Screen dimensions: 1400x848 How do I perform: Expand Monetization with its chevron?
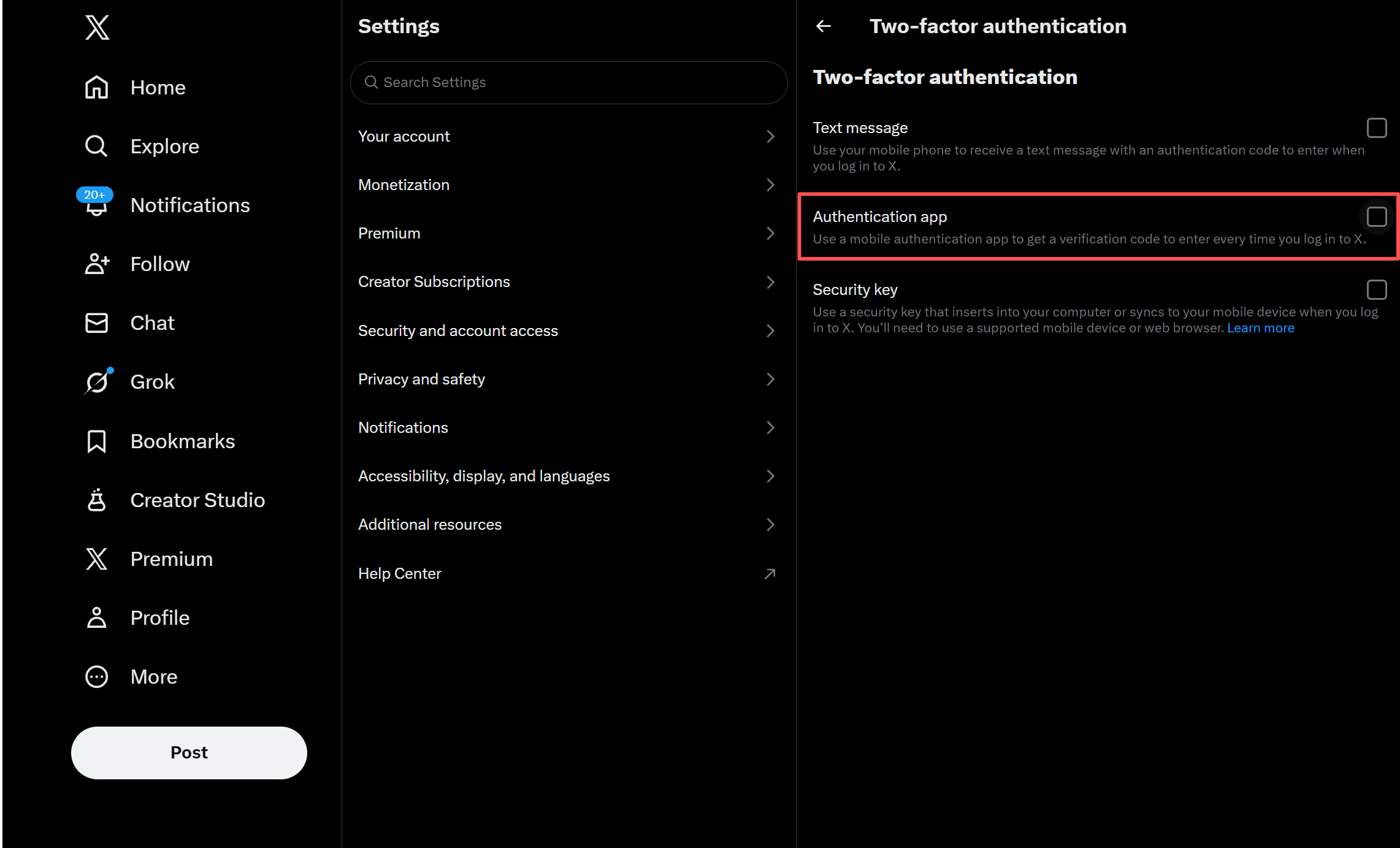pos(770,185)
